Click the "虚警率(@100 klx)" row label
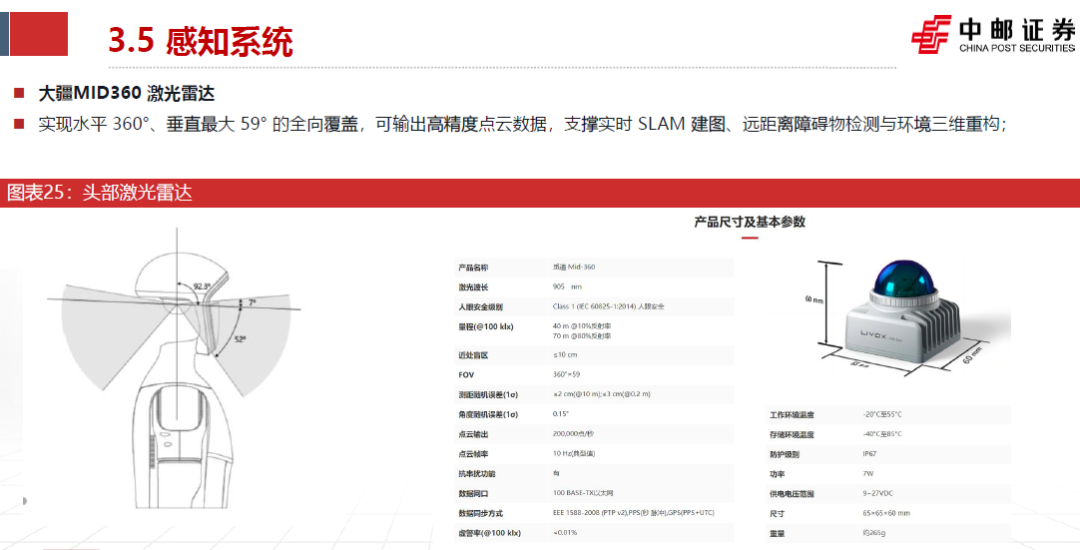 click(489, 533)
